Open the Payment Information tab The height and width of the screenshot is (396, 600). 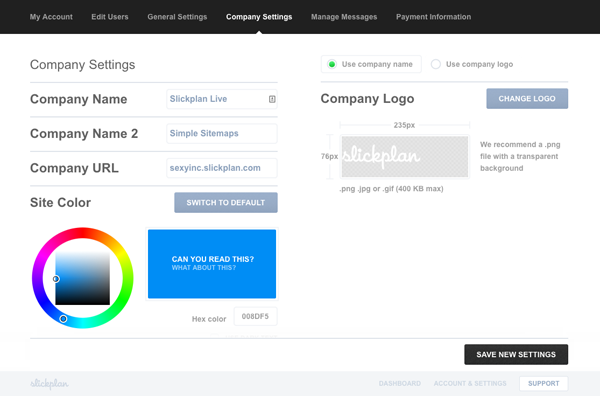[434, 17]
